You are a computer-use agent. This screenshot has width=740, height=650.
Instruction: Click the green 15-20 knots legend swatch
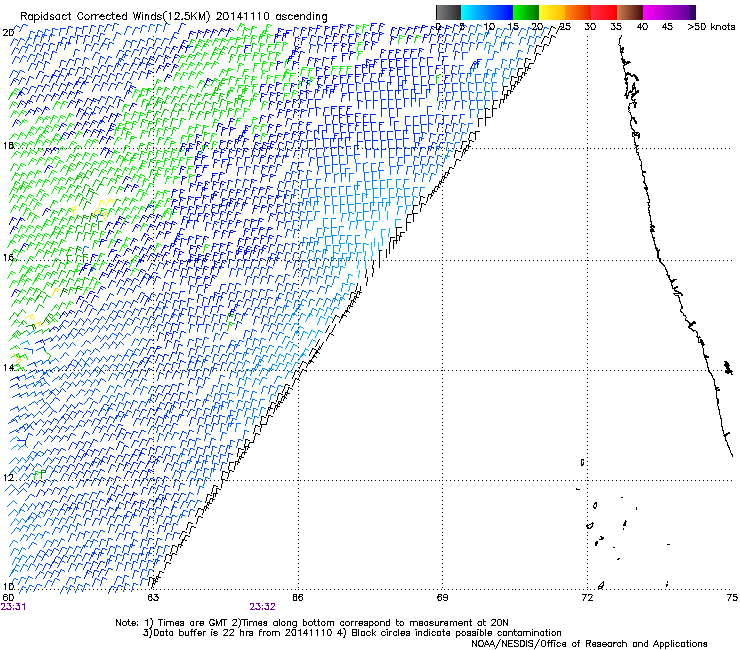[526, 12]
